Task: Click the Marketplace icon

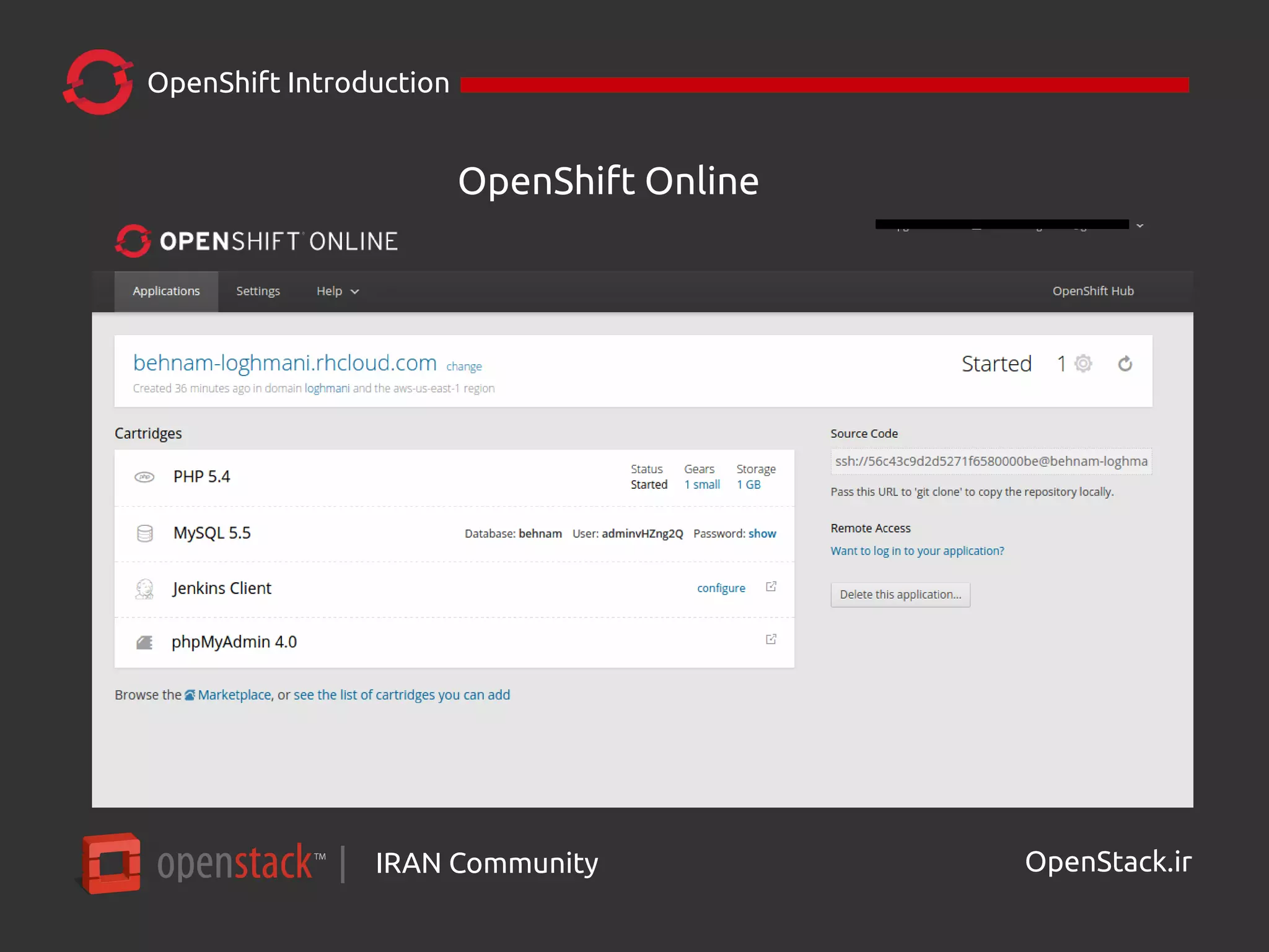Action: click(x=190, y=695)
